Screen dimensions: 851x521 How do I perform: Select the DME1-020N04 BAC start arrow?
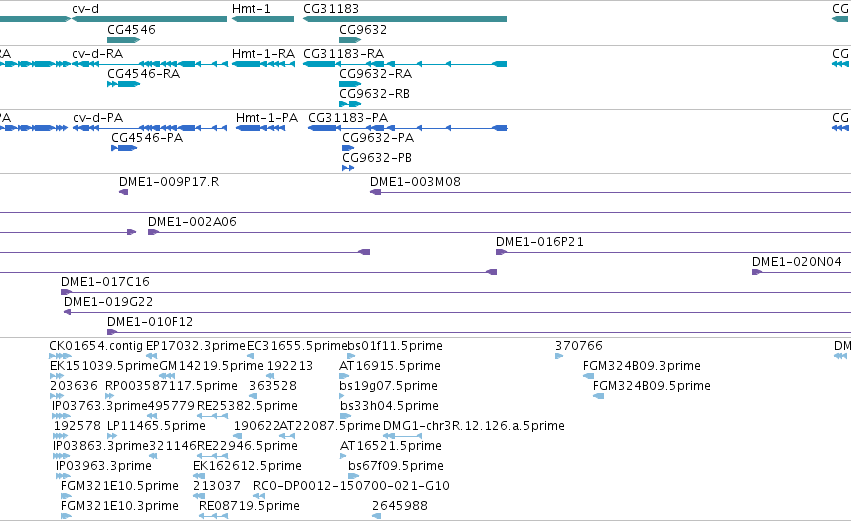tap(757, 272)
